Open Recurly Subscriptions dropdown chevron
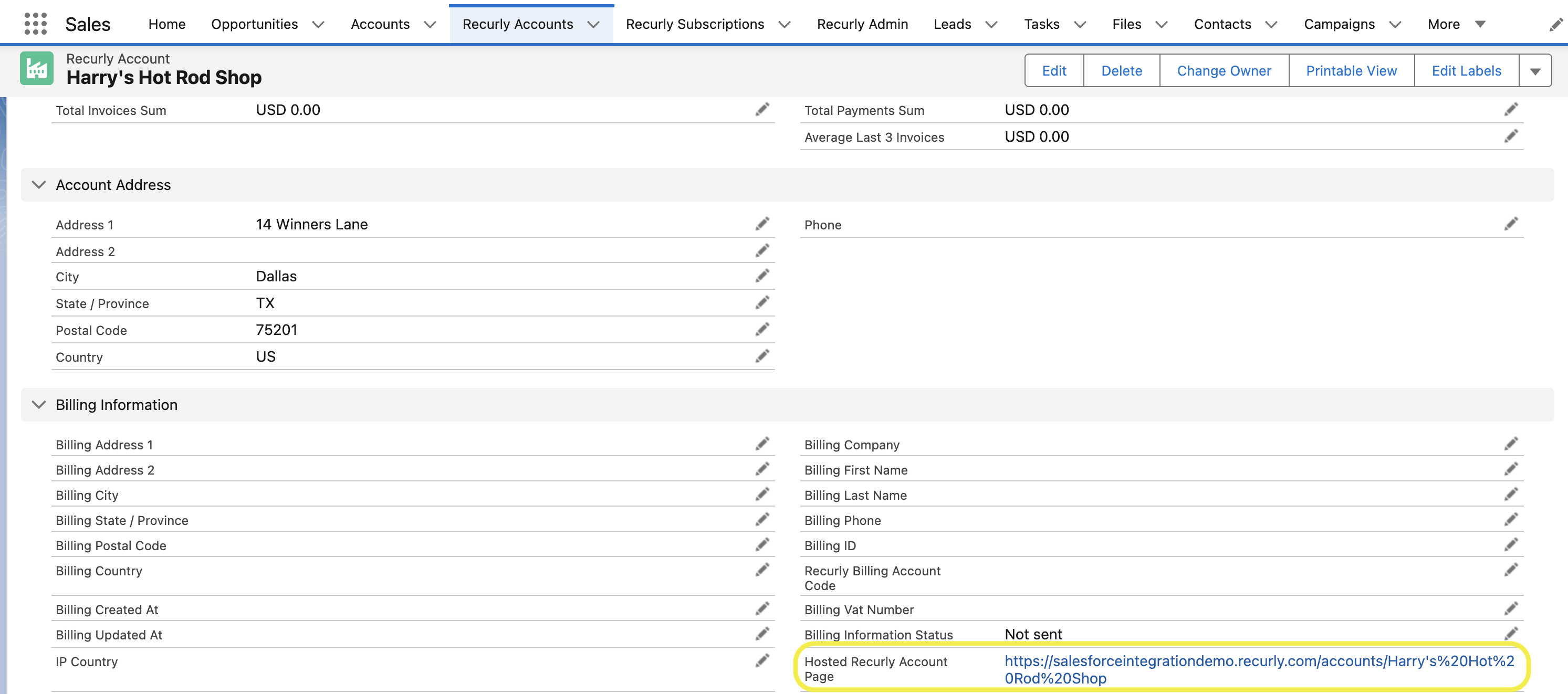Image resolution: width=1568 pixels, height=694 pixels. 785,24
